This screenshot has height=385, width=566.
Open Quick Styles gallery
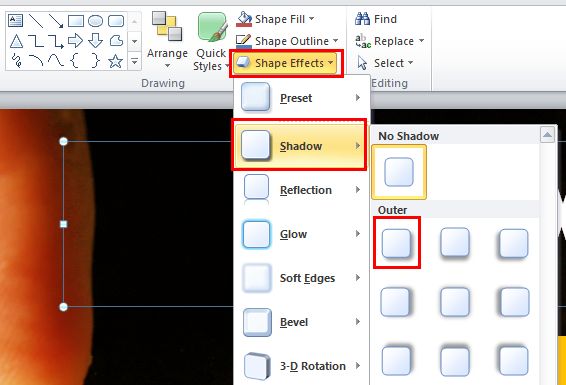212,41
